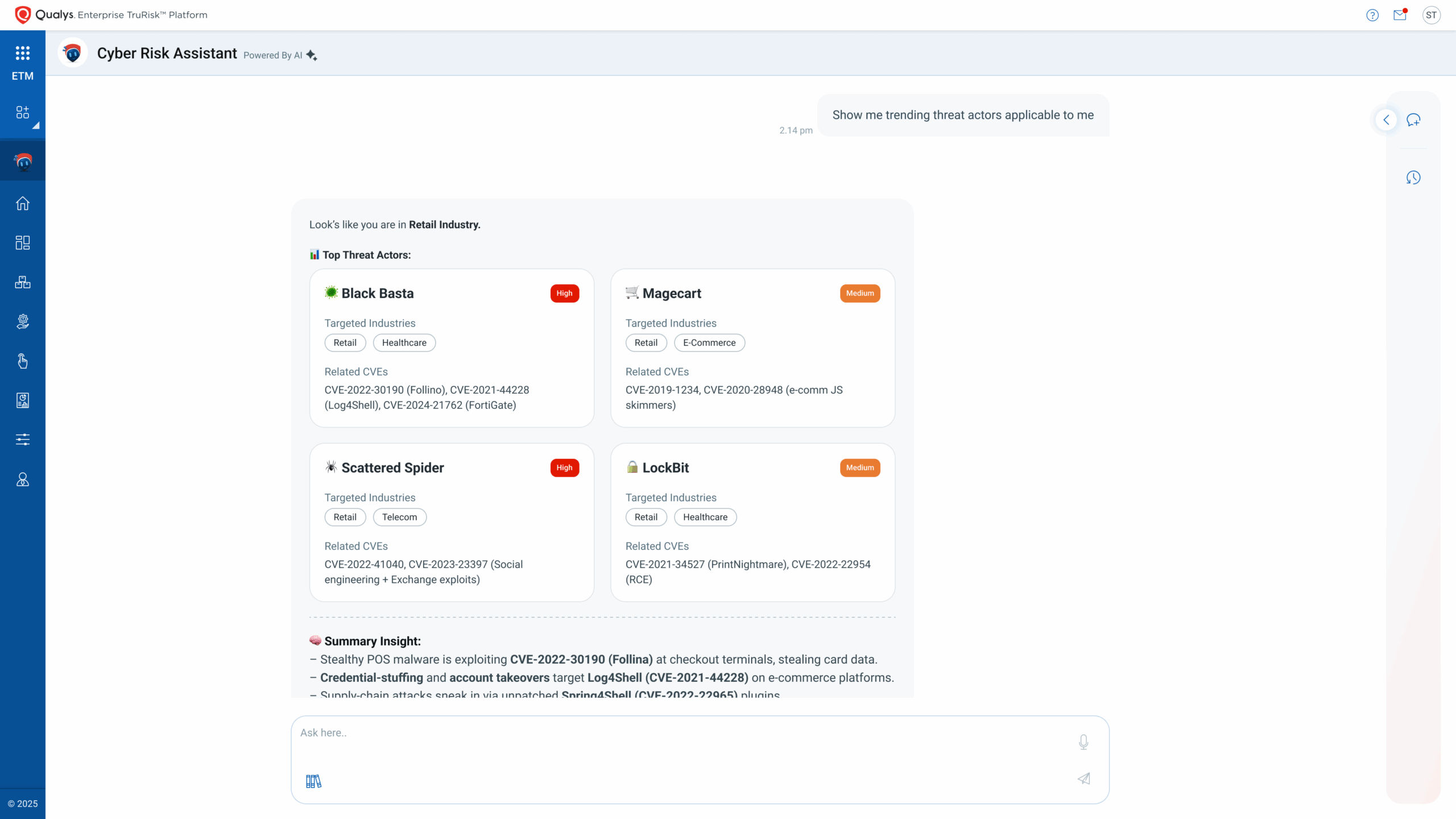This screenshot has height=819, width=1456.
Task: Open the dashboard layout sidebar icon
Action: point(23,243)
